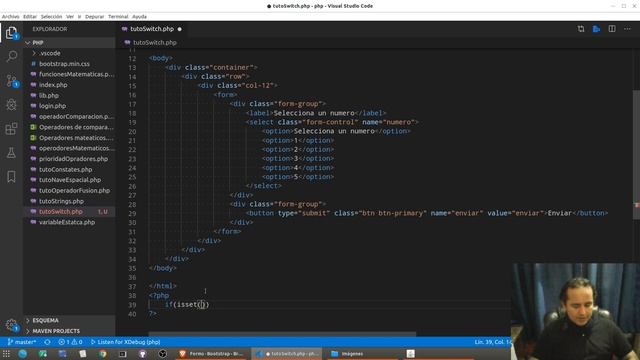Start Listen for XDebug from status bar
The image size is (640, 360).
point(125,342)
